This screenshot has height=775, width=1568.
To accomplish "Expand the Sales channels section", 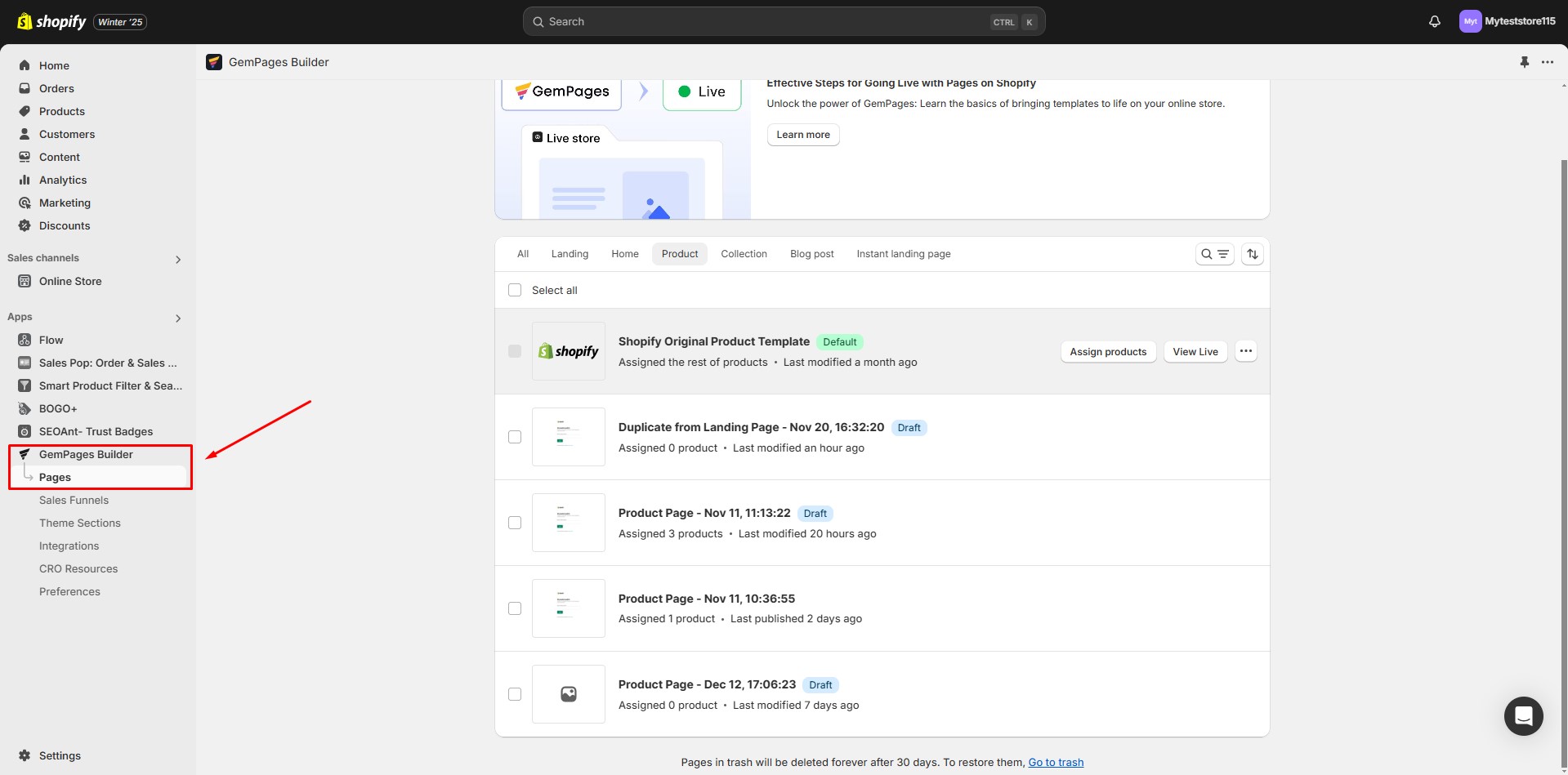I will 177,259.
